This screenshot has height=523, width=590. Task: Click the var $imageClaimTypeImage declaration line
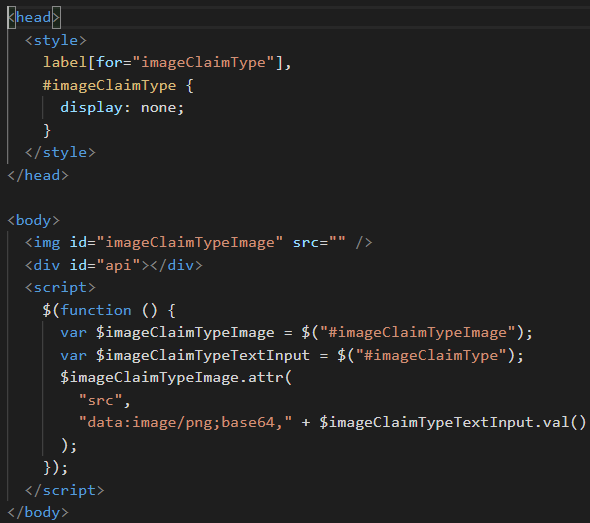[x=297, y=333]
